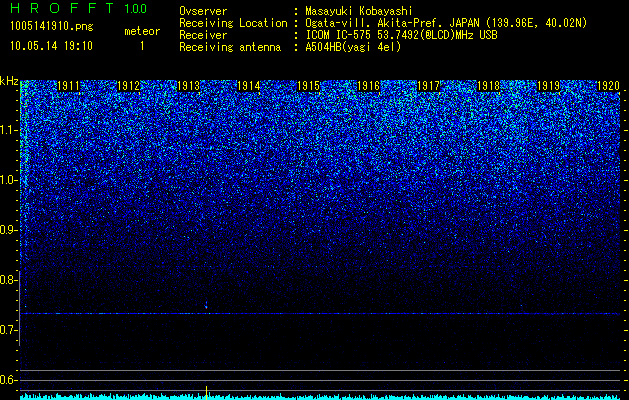Image resolution: width=629 pixels, height=400 pixels.
Task: Click the time marker 1917
Action: (x=428, y=86)
